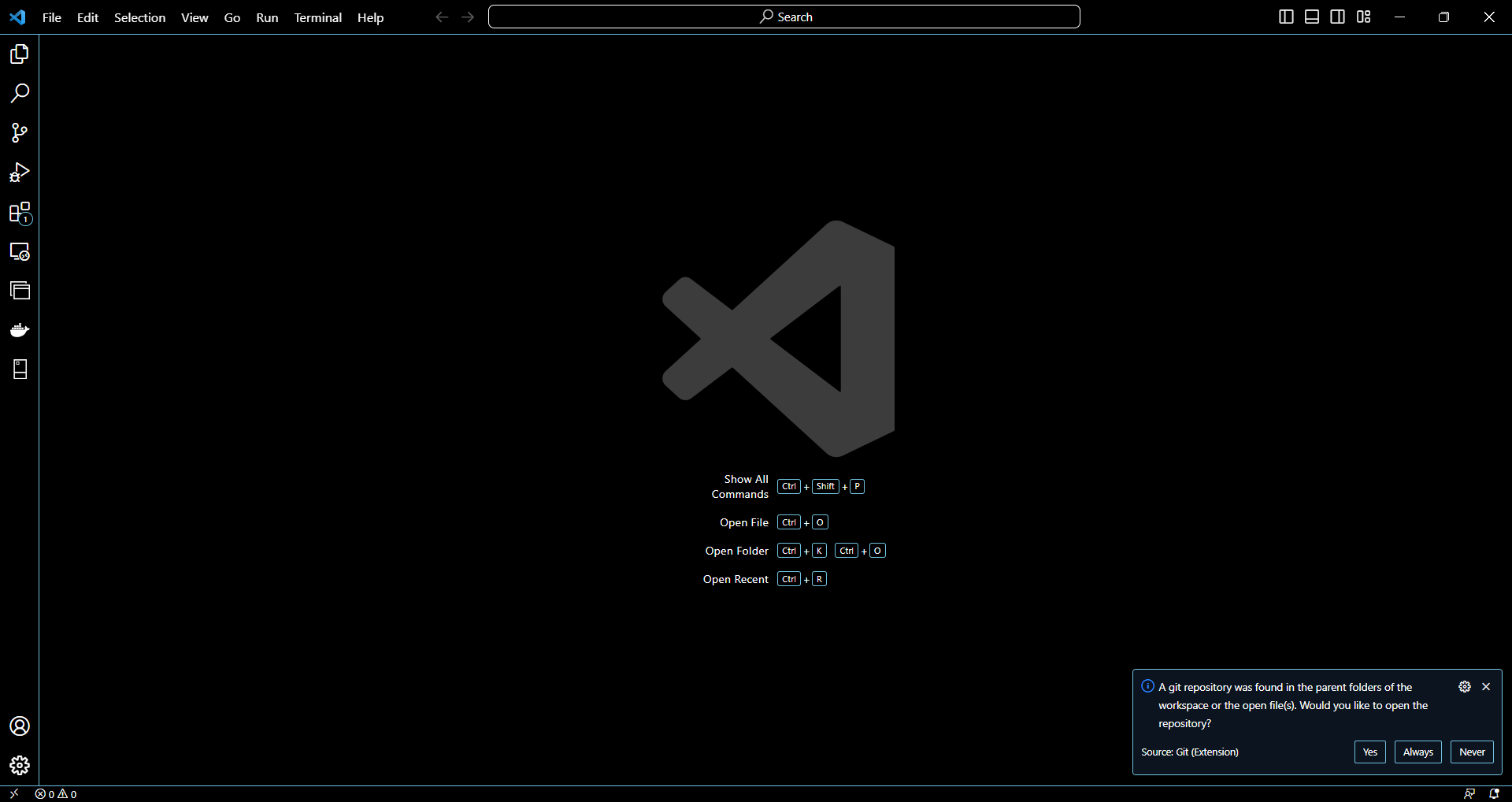Open the Source Control view
The height and width of the screenshot is (802, 1512).
(x=20, y=132)
